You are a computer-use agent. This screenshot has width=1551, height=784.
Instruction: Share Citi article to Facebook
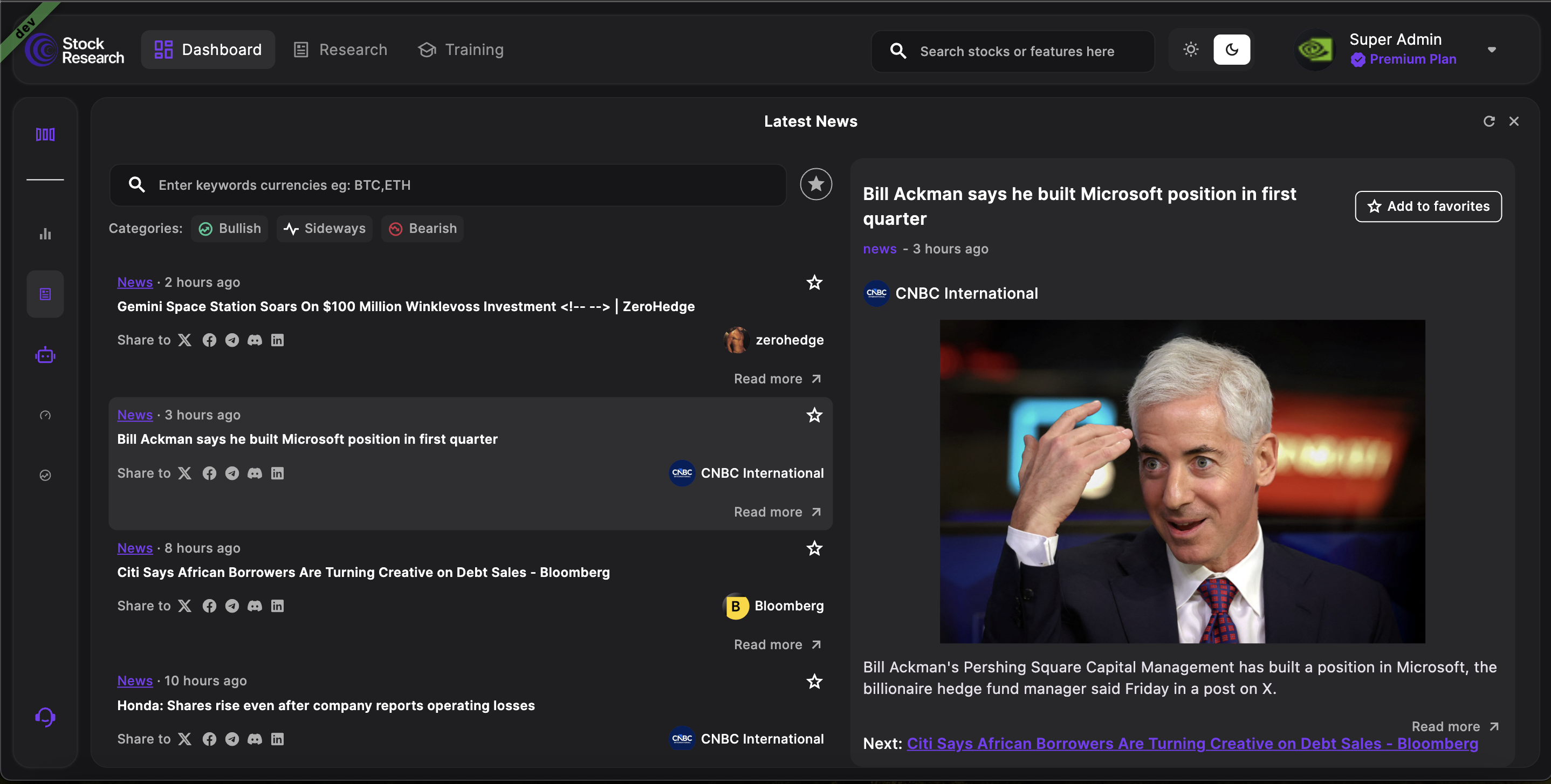point(209,606)
